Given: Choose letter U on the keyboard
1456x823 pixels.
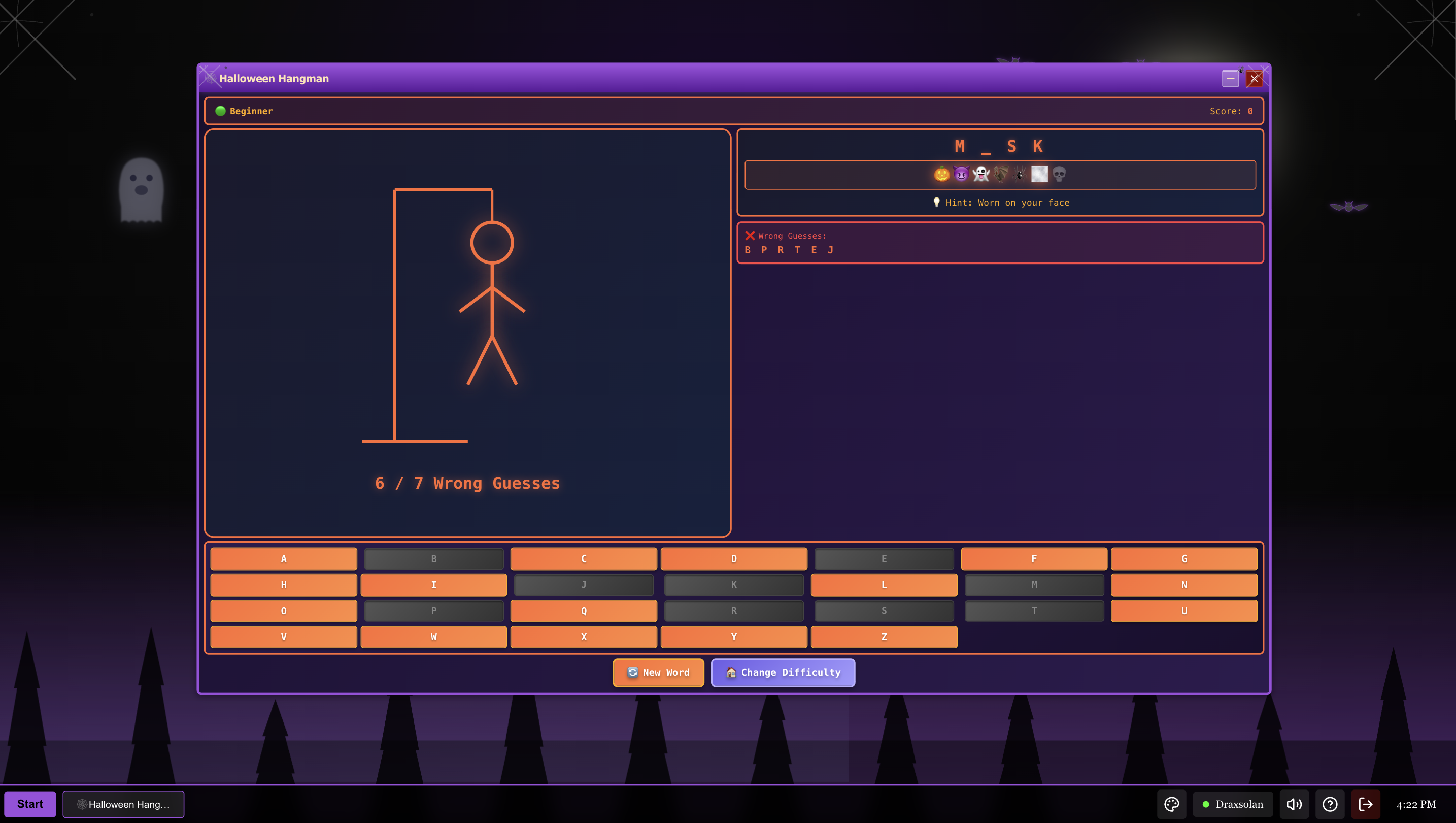Looking at the screenshot, I should (1183, 610).
